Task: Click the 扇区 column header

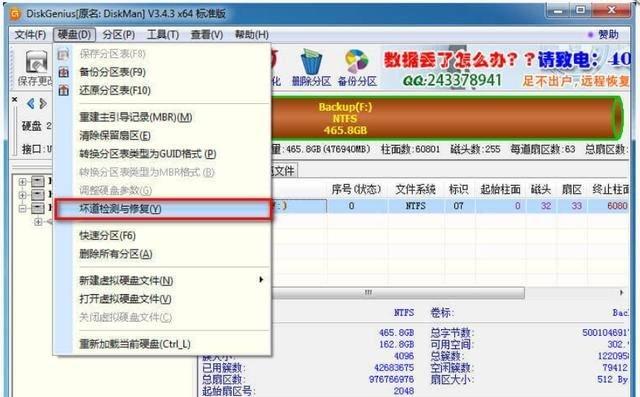Action: (571, 189)
